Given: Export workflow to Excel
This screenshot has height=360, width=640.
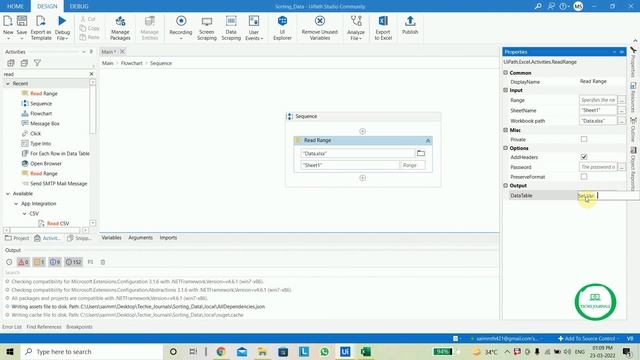Looking at the screenshot, I should pyautogui.click(x=383, y=27).
